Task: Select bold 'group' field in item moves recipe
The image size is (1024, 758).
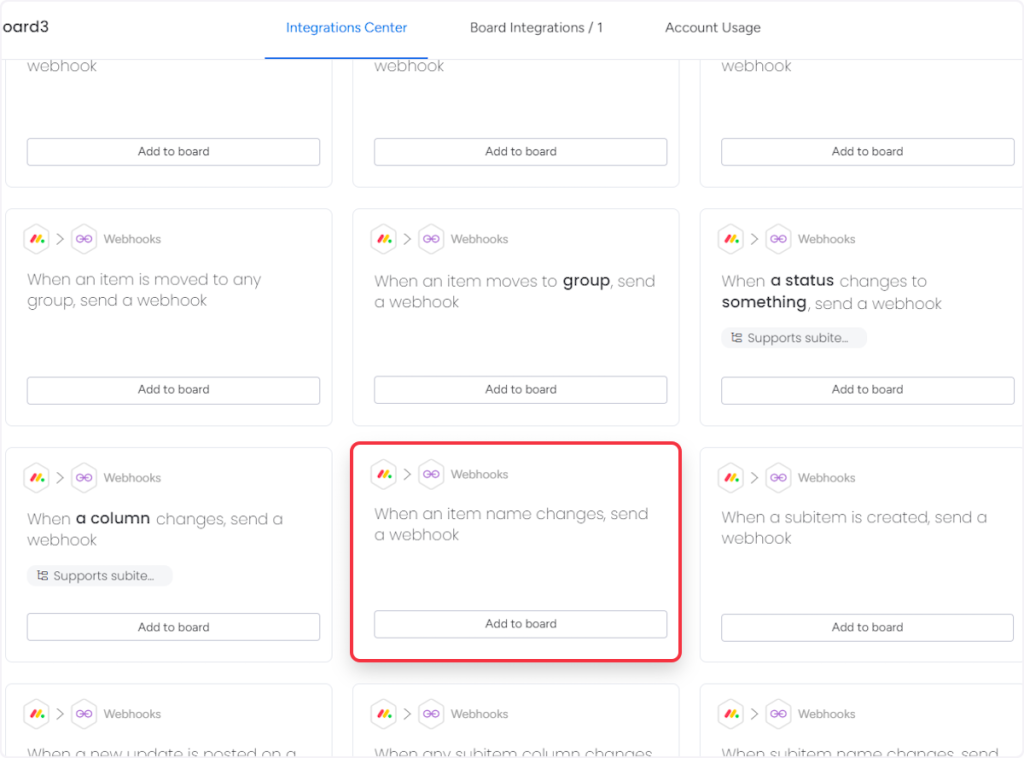Action: click(x=586, y=281)
